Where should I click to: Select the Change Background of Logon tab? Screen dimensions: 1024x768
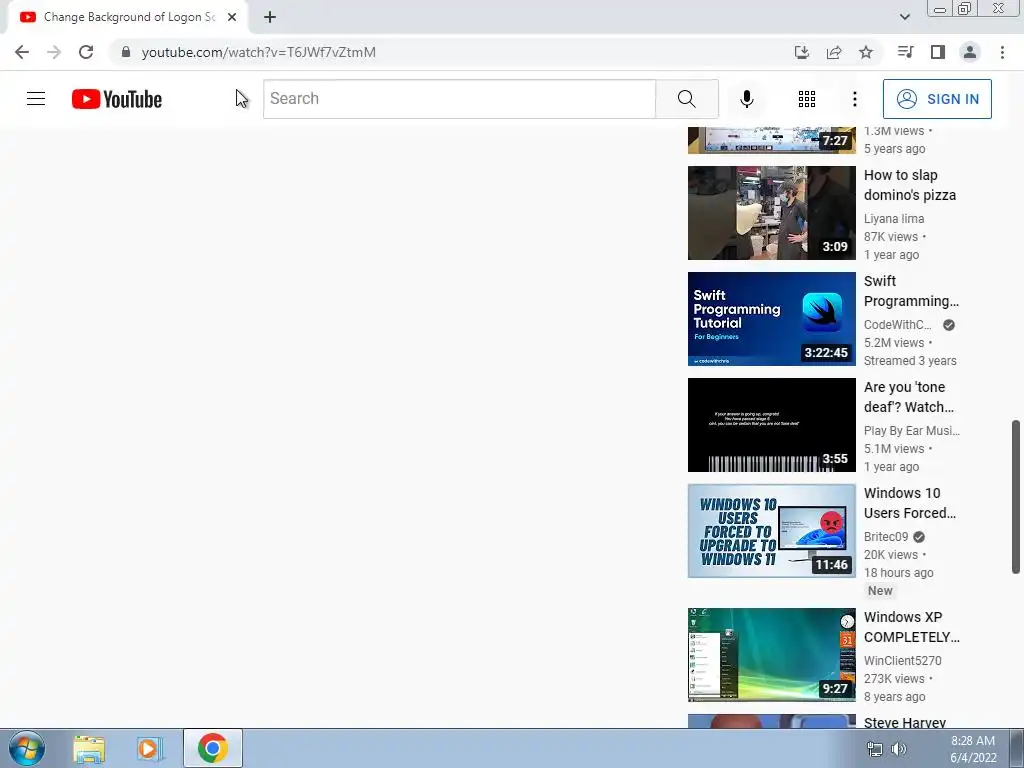click(x=128, y=17)
